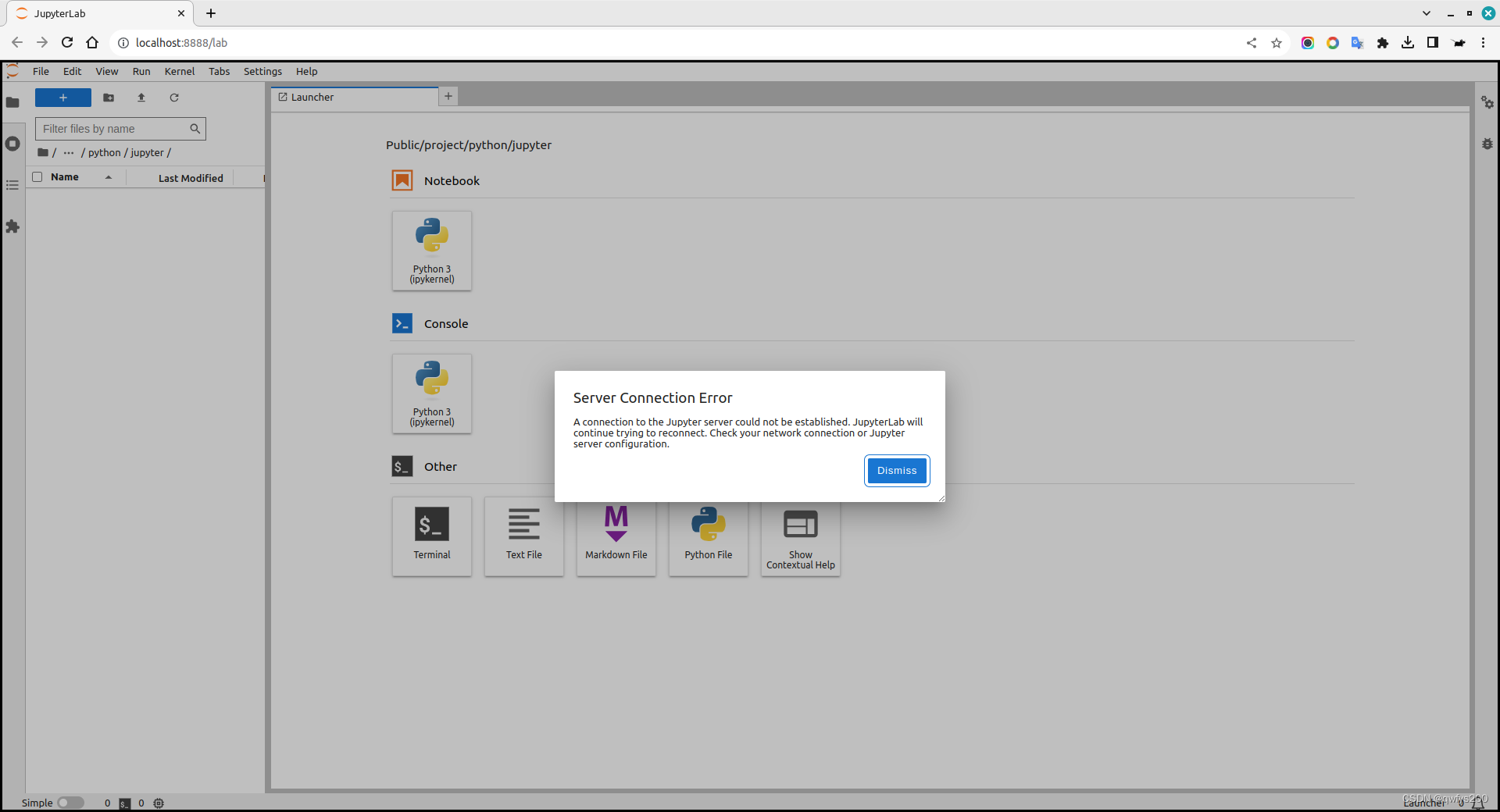Create a new Markdown File
Image resolution: width=1500 pixels, height=812 pixels.
(616, 539)
